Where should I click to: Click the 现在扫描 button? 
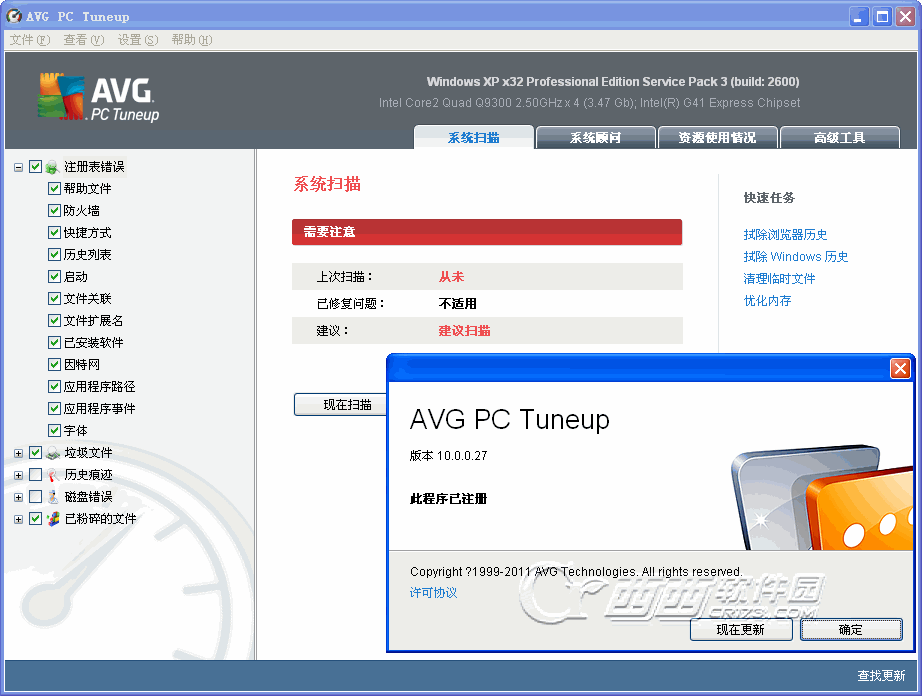tap(341, 404)
